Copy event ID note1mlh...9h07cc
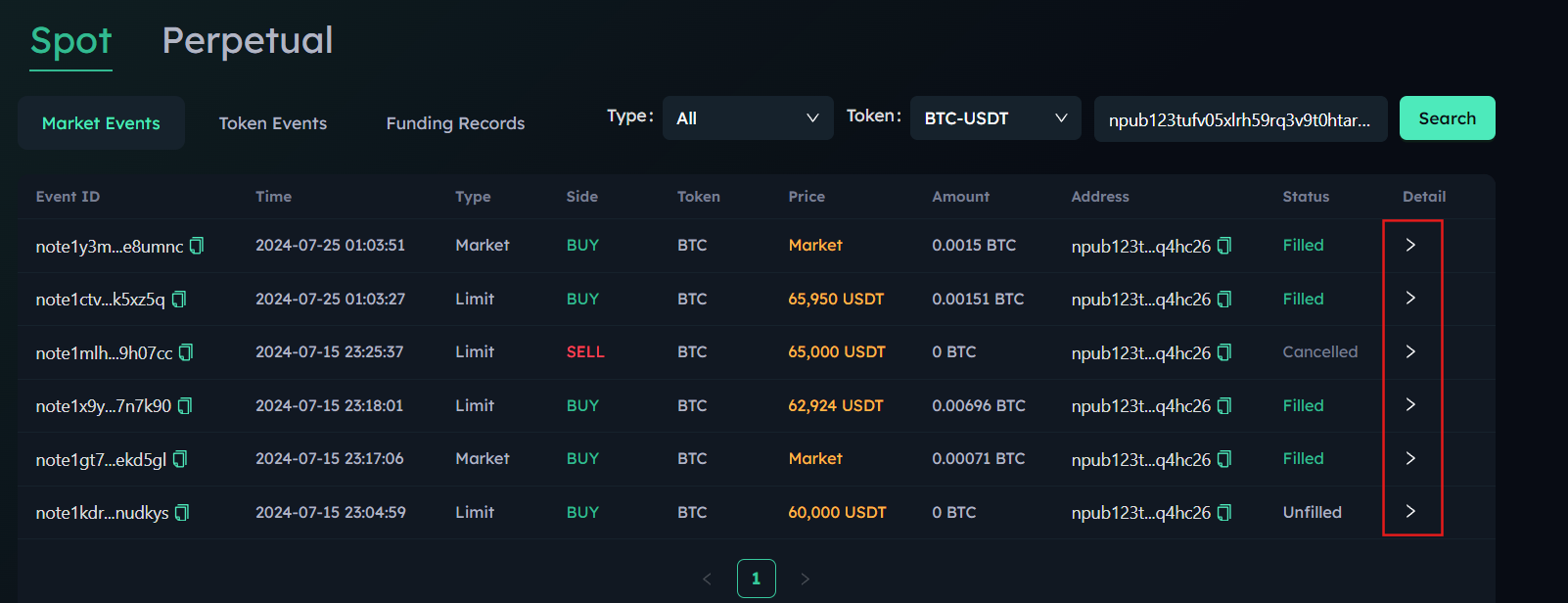Screen dimensions: 1568x603 click(x=186, y=352)
